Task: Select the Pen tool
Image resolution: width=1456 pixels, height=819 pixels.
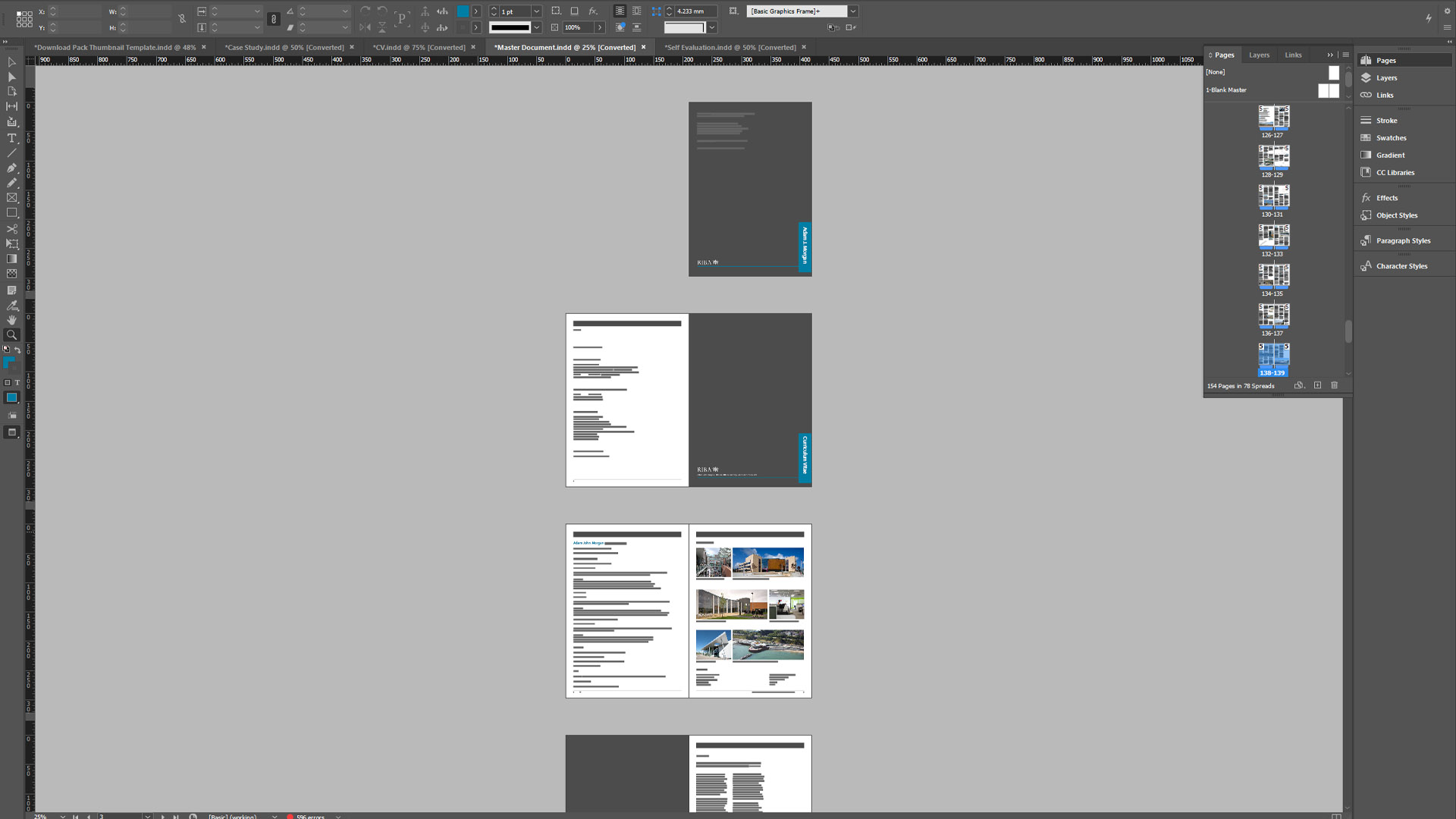Action: (11, 168)
